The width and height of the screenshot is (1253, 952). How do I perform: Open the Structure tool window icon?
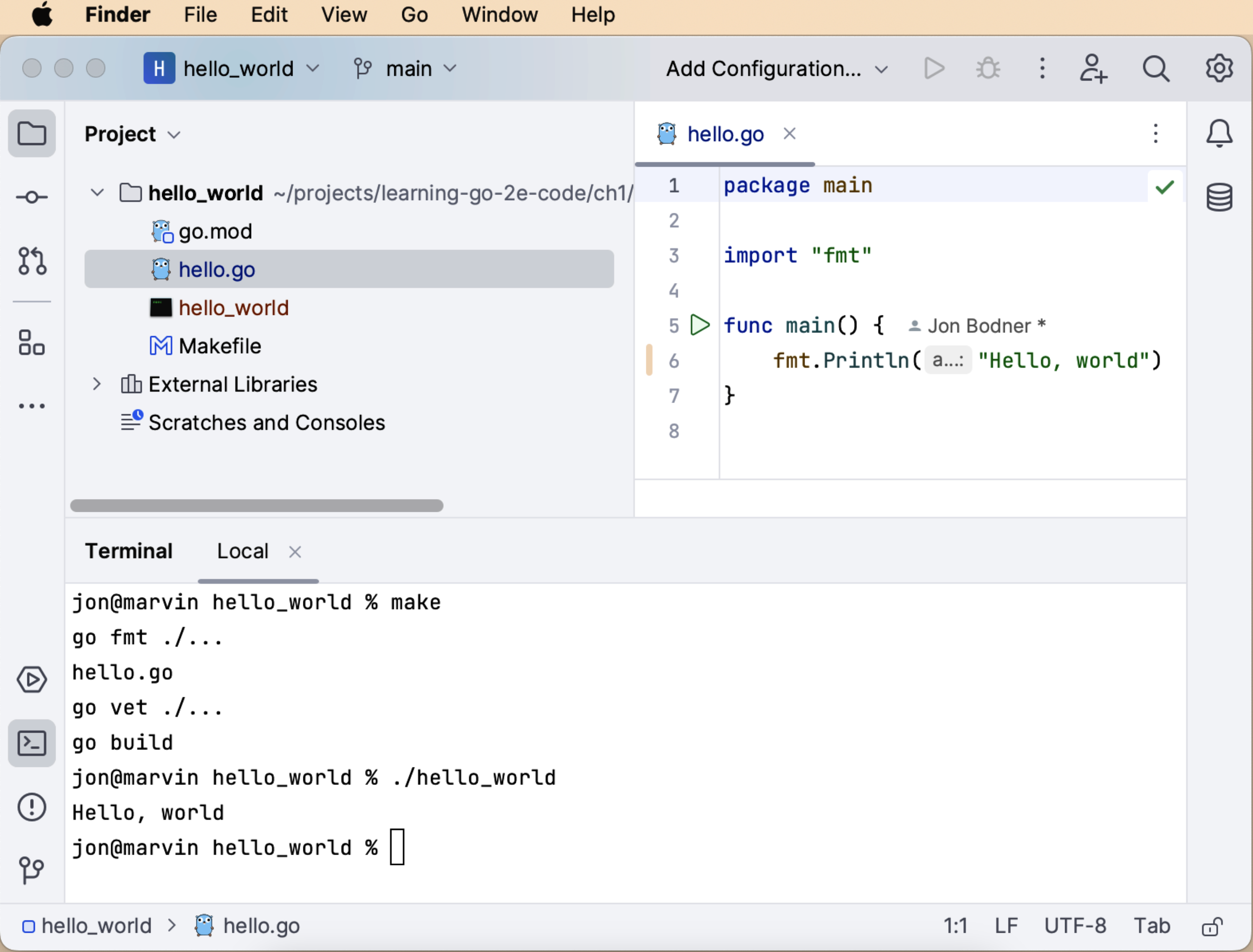click(32, 343)
